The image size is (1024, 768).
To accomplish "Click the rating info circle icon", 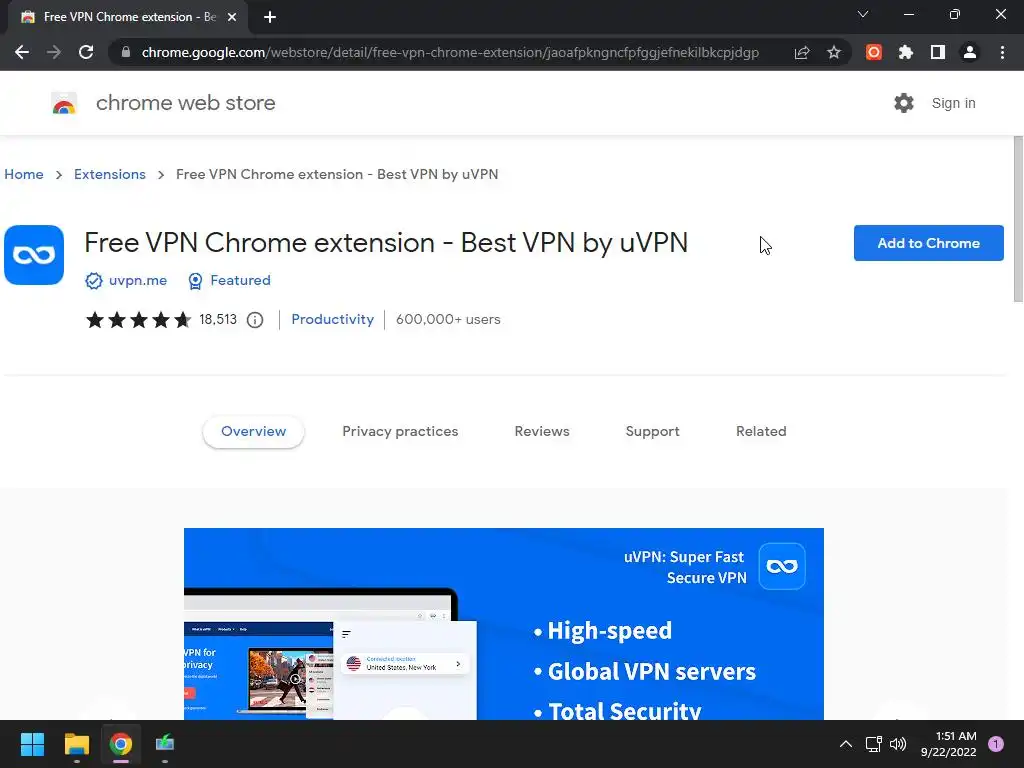I will click(x=255, y=320).
